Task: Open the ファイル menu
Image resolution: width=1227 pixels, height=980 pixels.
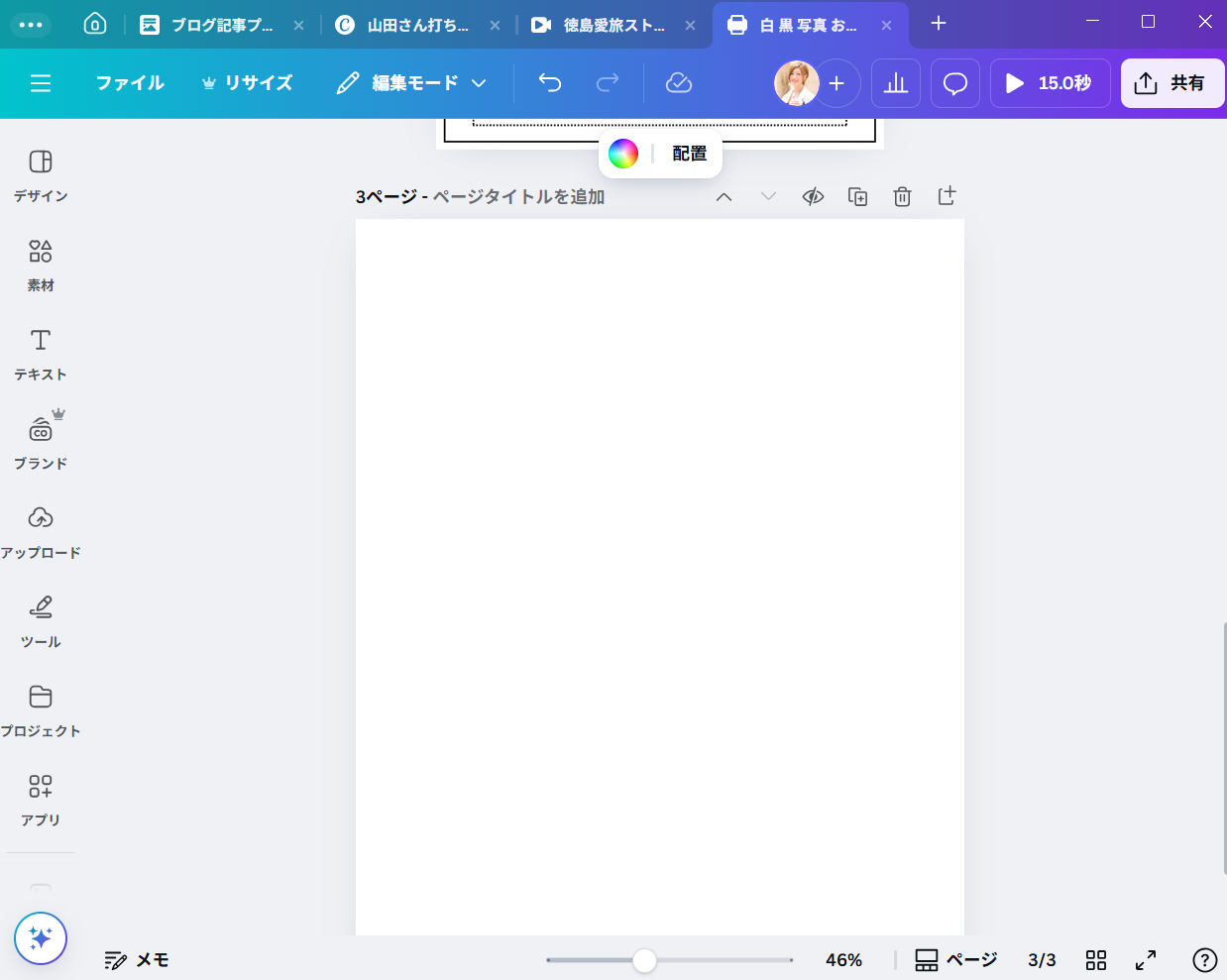Action: (130, 83)
